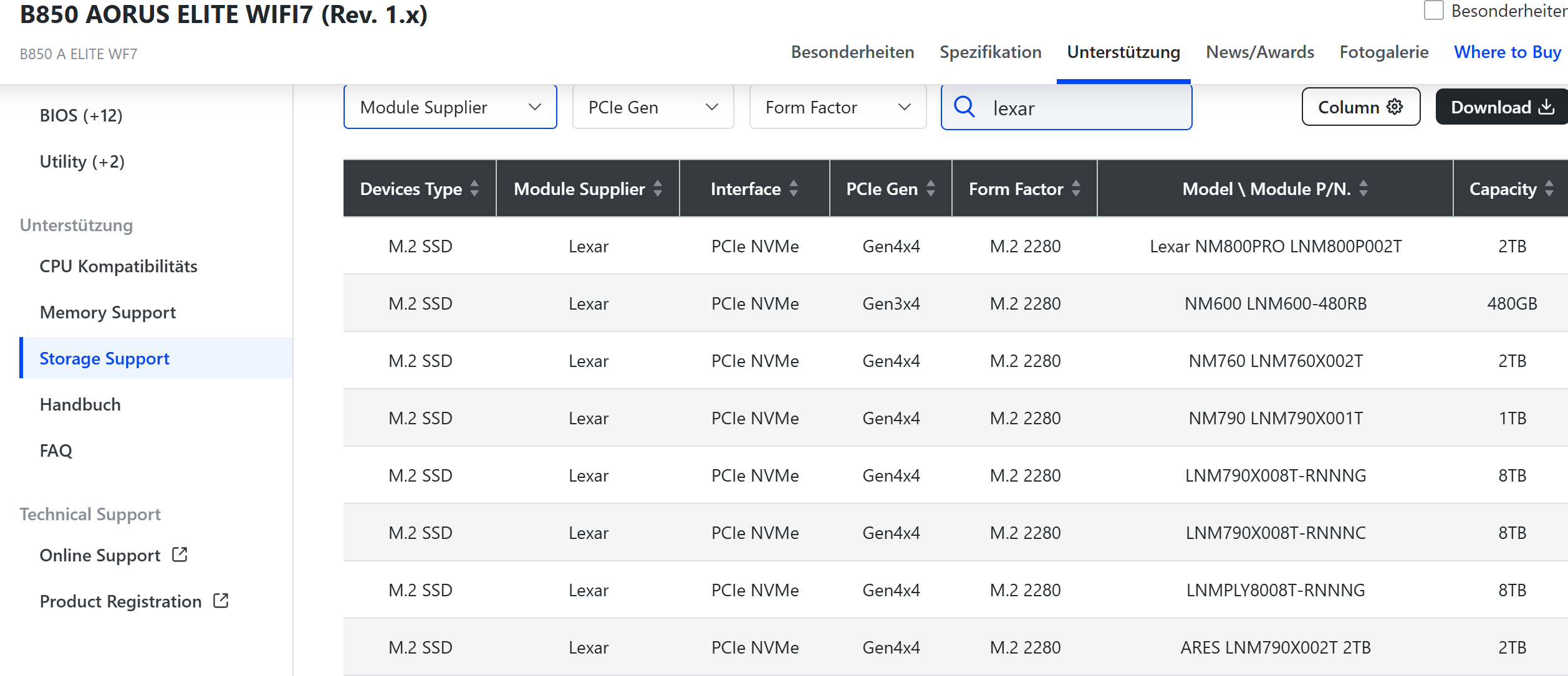Open Online Support link
The height and width of the screenshot is (676, 1568).
100,555
